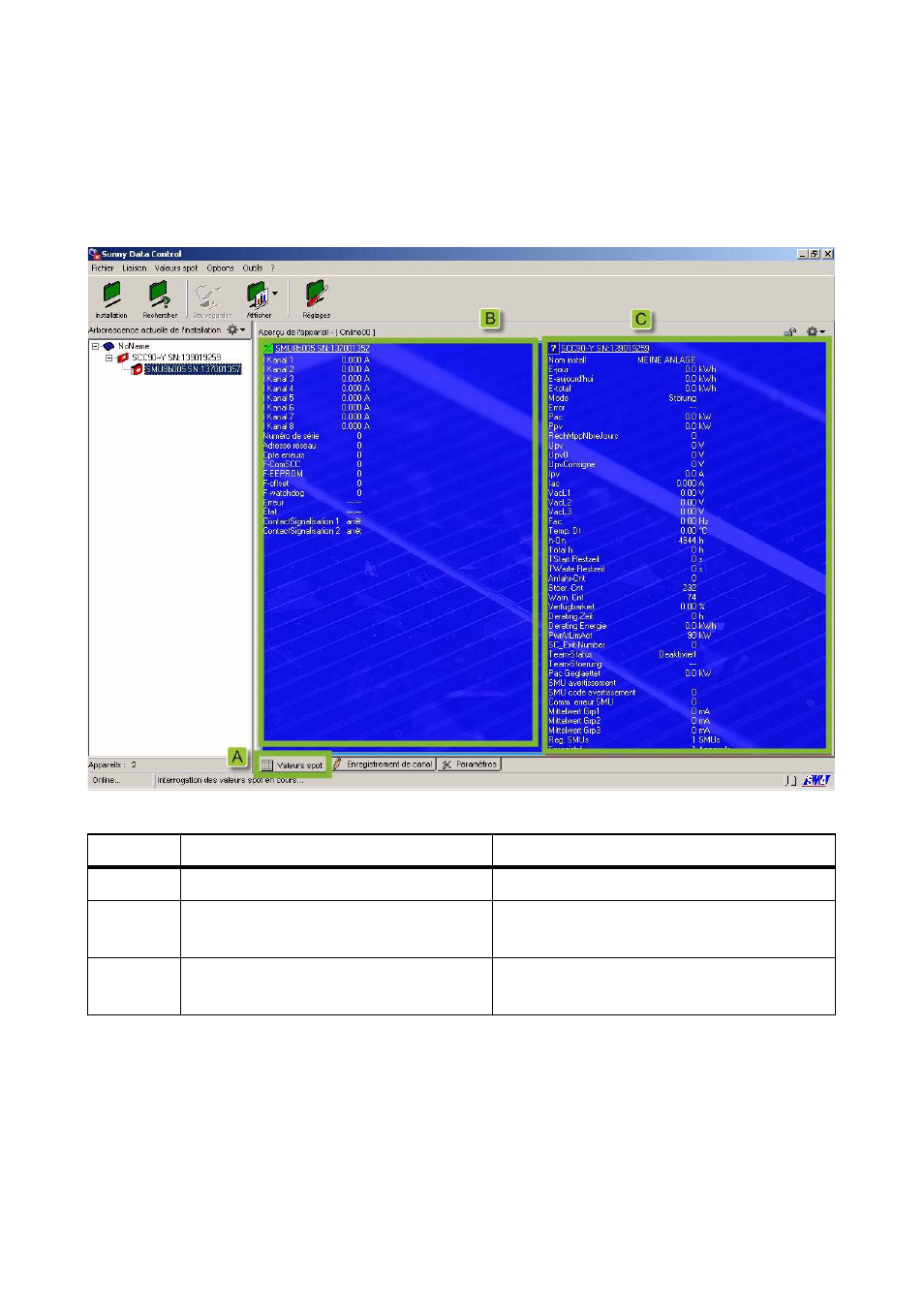Viewport: 924px width, 1309px height.
Task: Click the 'I Kanal 1' row
Action: click(x=317, y=359)
